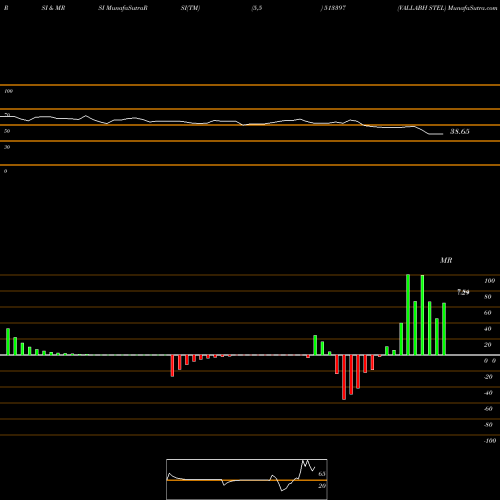Click the '(5,5' parameter text in header
Viewport: 500px width, 500px height.
(257, 8)
